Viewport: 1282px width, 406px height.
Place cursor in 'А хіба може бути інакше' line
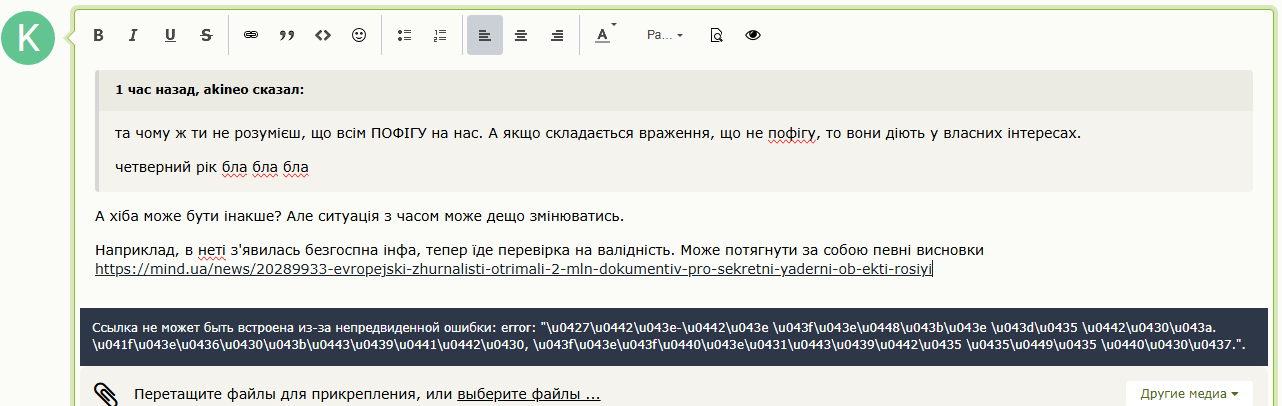pos(359,216)
